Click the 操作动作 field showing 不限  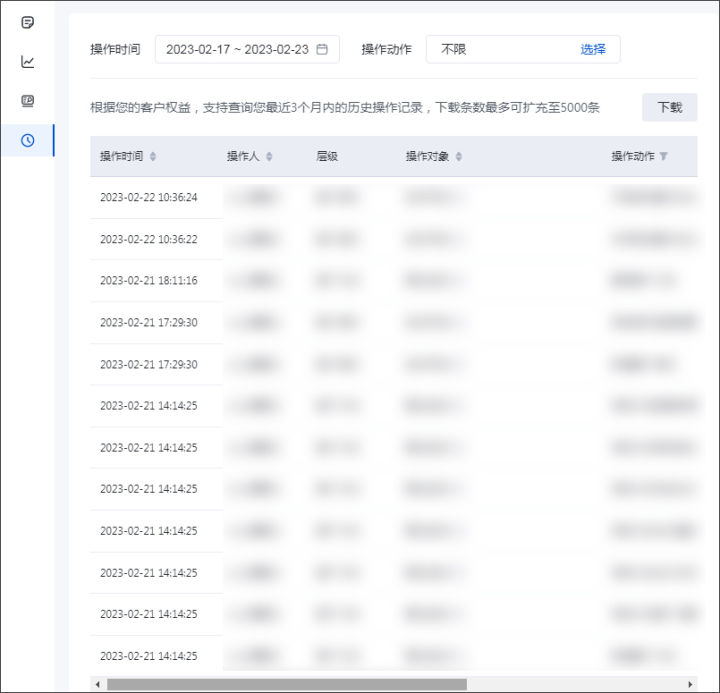pos(523,49)
